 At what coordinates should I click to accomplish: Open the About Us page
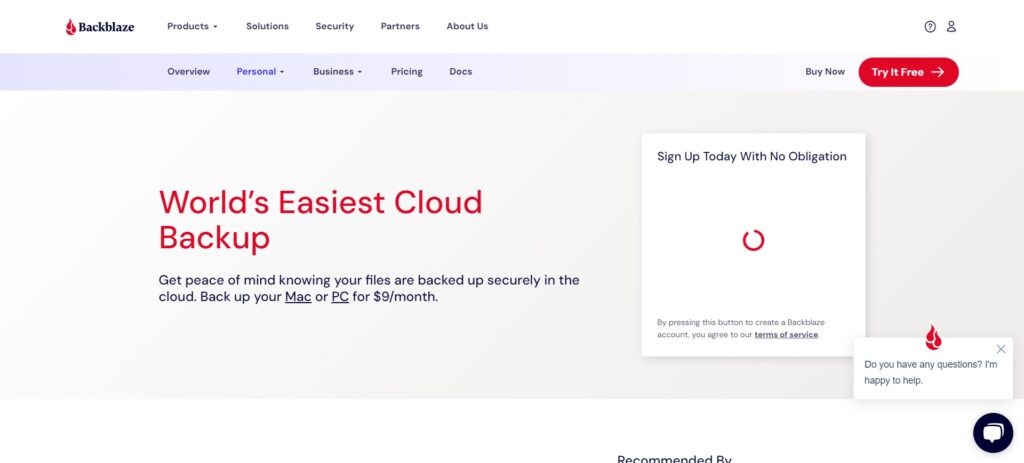467,26
